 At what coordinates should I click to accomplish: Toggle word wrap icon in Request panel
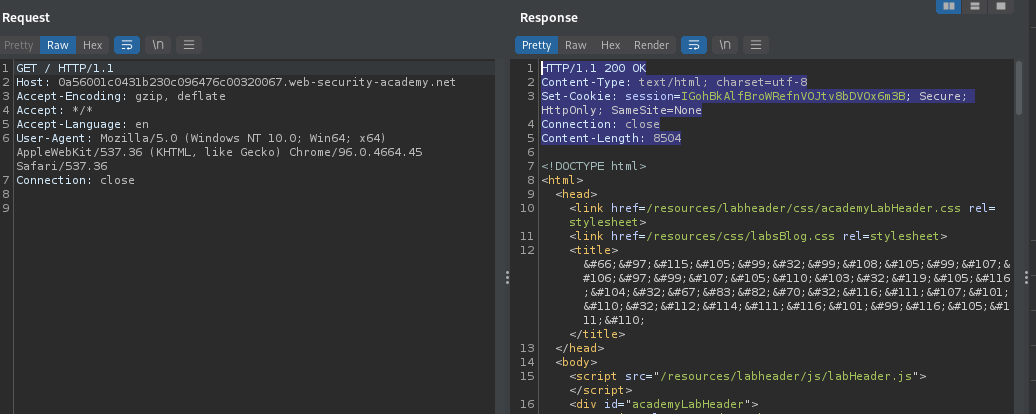tap(127, 45)
